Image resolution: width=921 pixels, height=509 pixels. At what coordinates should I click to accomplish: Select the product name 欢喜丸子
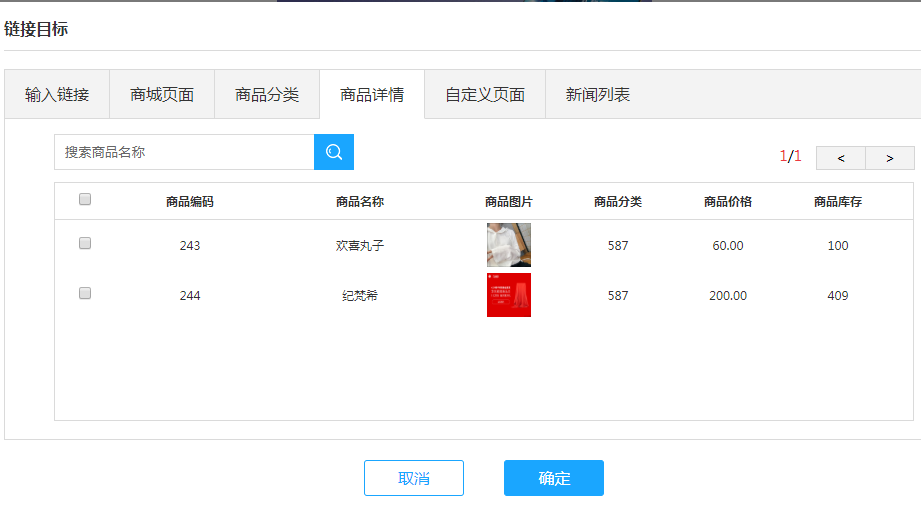[x=360, y=246]
